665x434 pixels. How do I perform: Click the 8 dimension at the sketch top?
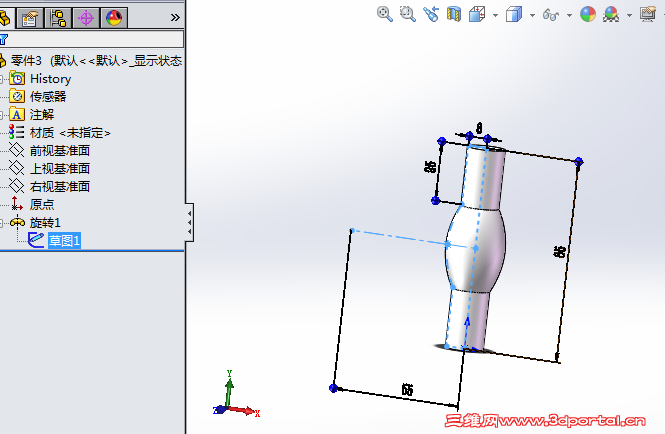[x=479, y=128]
